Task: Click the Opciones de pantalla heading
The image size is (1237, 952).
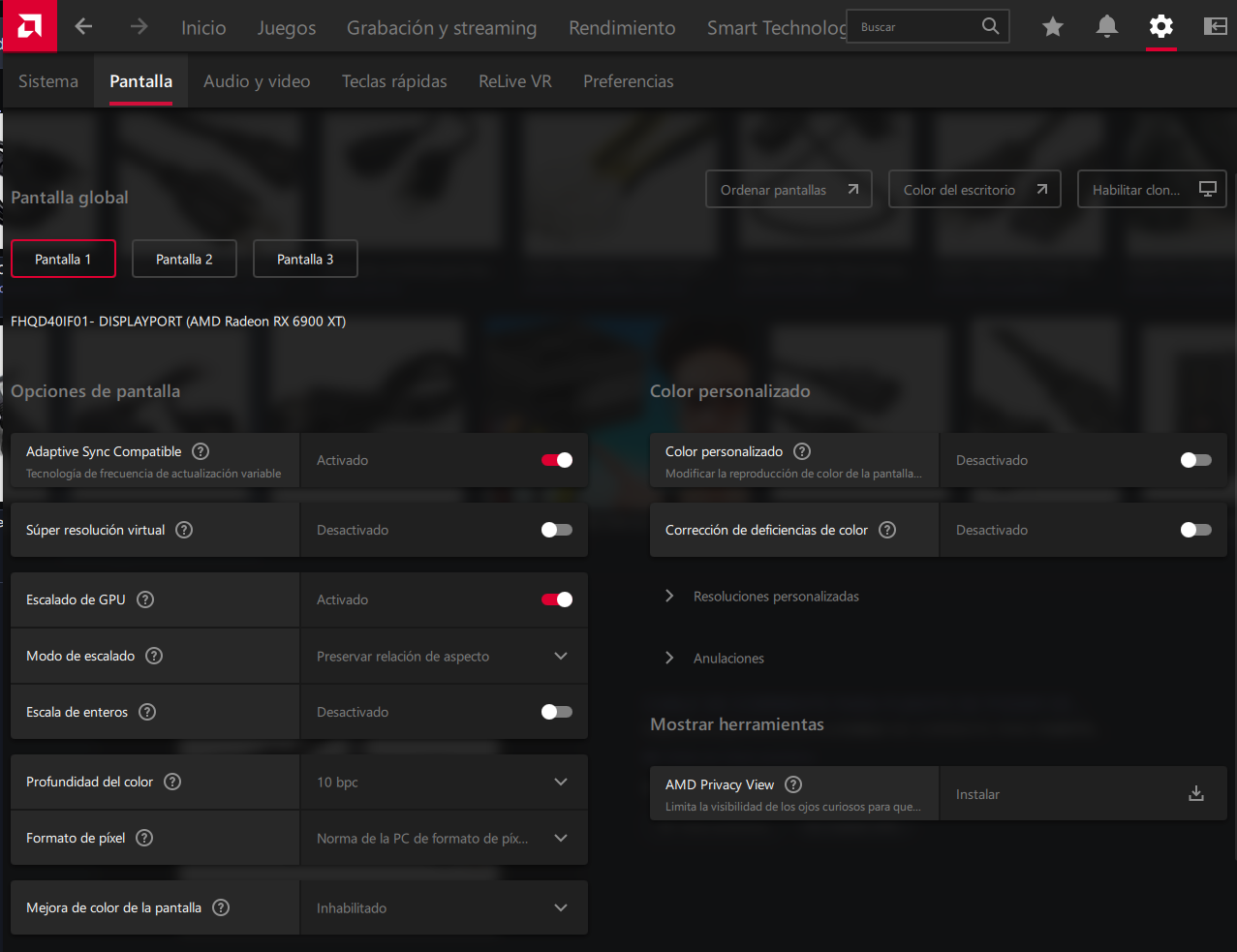Action: tap(96, 391)
